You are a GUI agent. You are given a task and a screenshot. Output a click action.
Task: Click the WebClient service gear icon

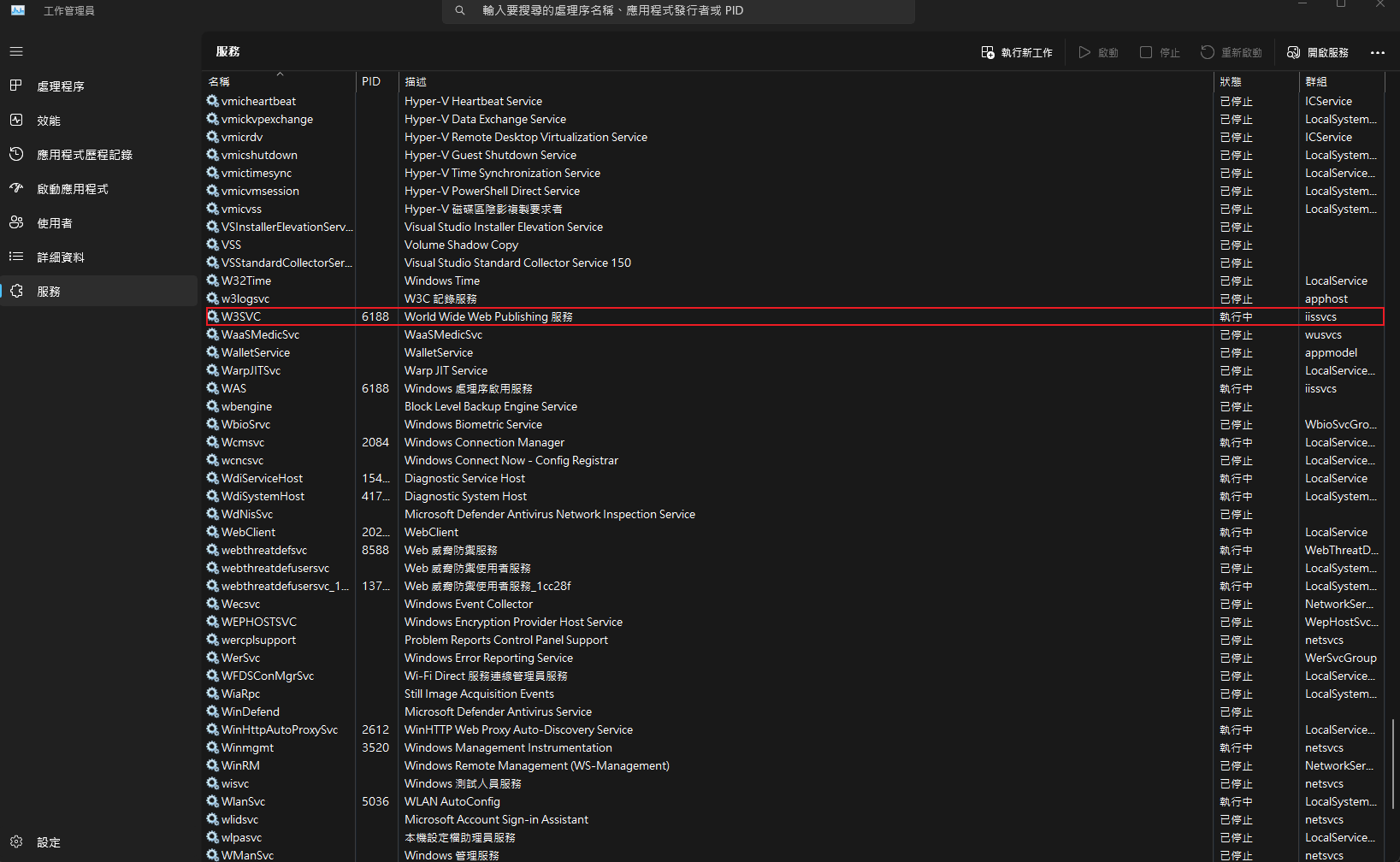point(213,532)
